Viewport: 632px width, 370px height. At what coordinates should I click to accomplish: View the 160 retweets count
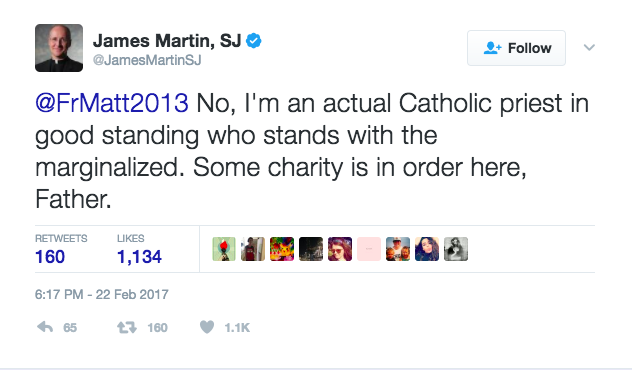point(50,257)
